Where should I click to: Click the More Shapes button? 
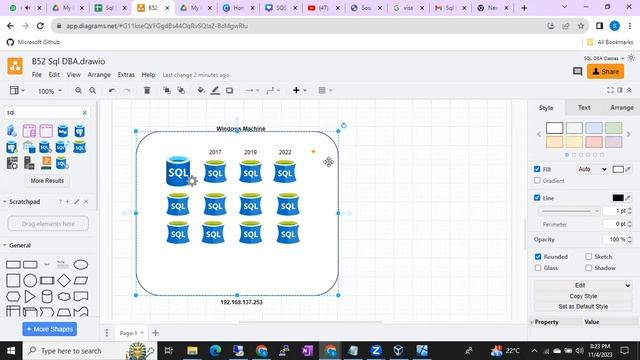49,329
